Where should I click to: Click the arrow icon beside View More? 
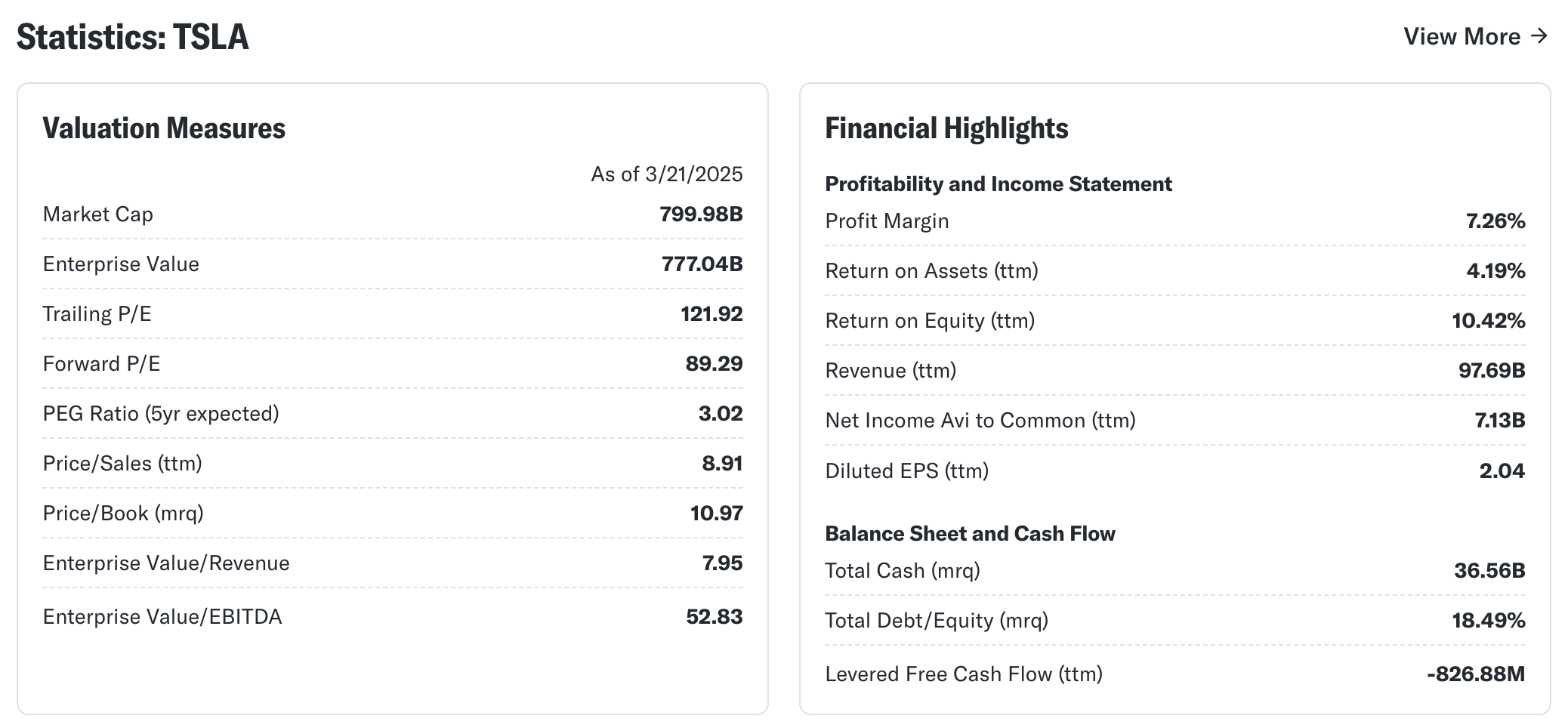click(1539, 35)
